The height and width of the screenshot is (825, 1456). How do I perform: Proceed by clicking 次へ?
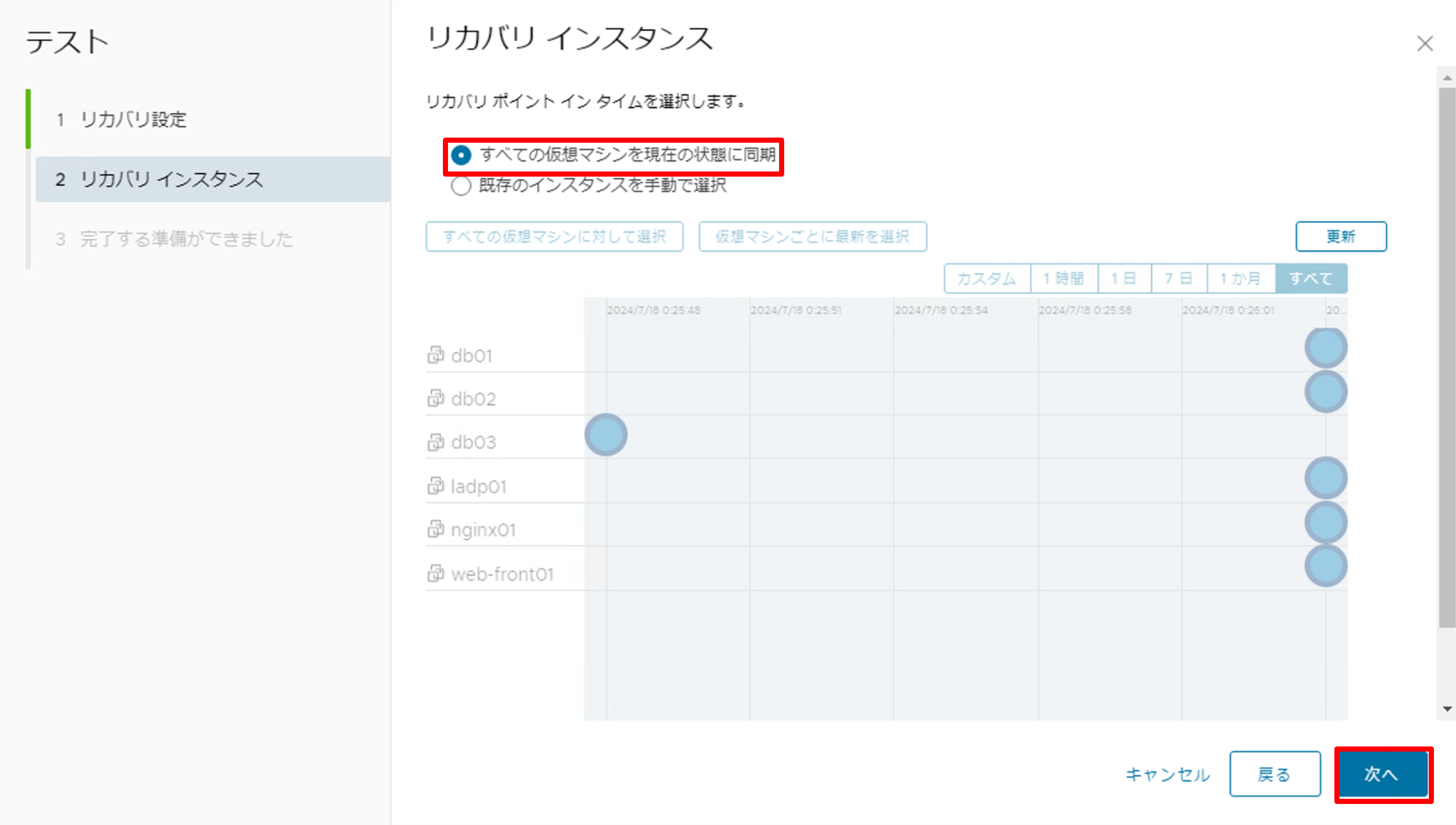[x=1384, y=775]
